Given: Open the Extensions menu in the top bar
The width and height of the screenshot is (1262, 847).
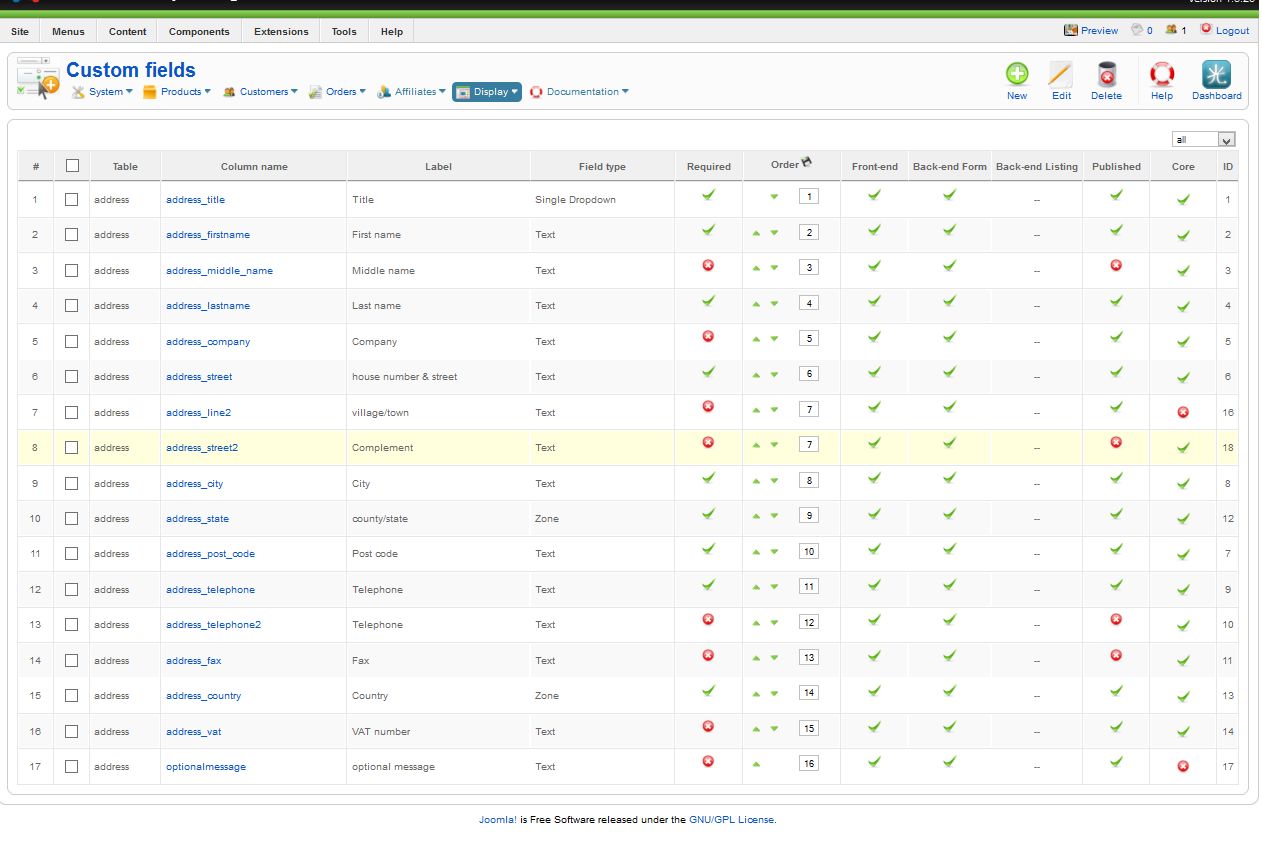Looking at the screenshot, I should click(x=281, y=32).
